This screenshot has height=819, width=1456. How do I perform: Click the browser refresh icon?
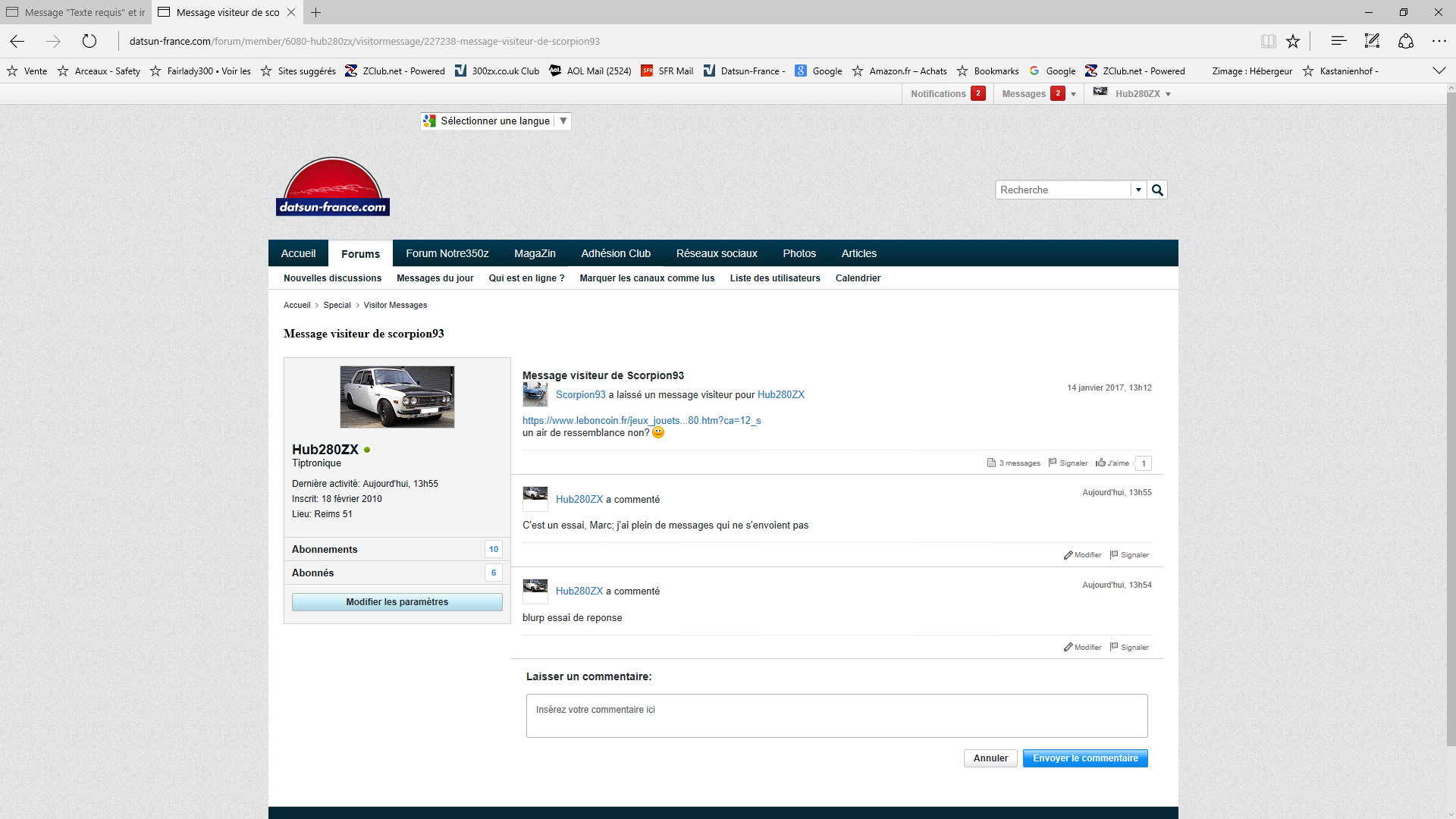click(89, 41)
